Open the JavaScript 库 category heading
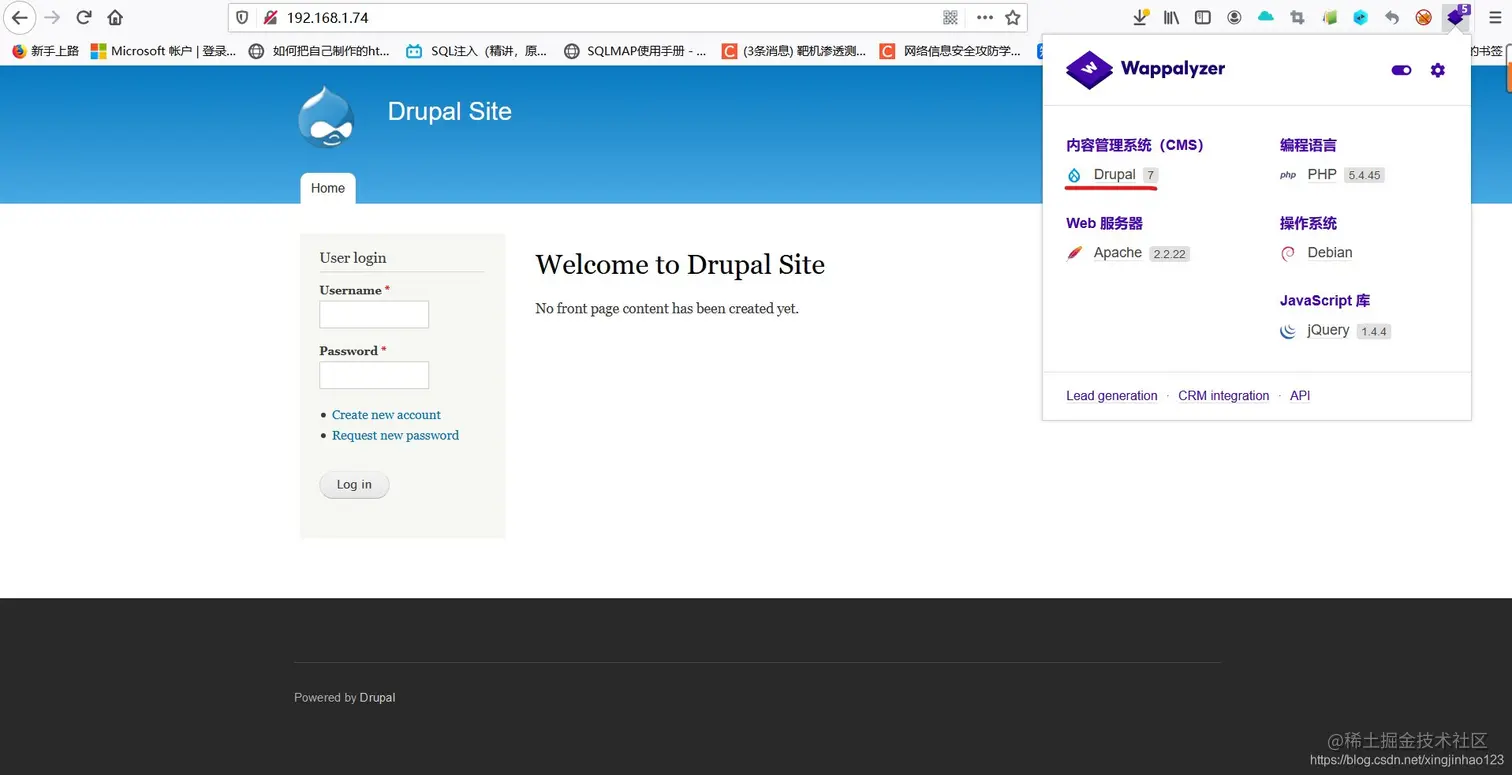Viewport: 1512px width, 775px height. [x=1325, y=300]
